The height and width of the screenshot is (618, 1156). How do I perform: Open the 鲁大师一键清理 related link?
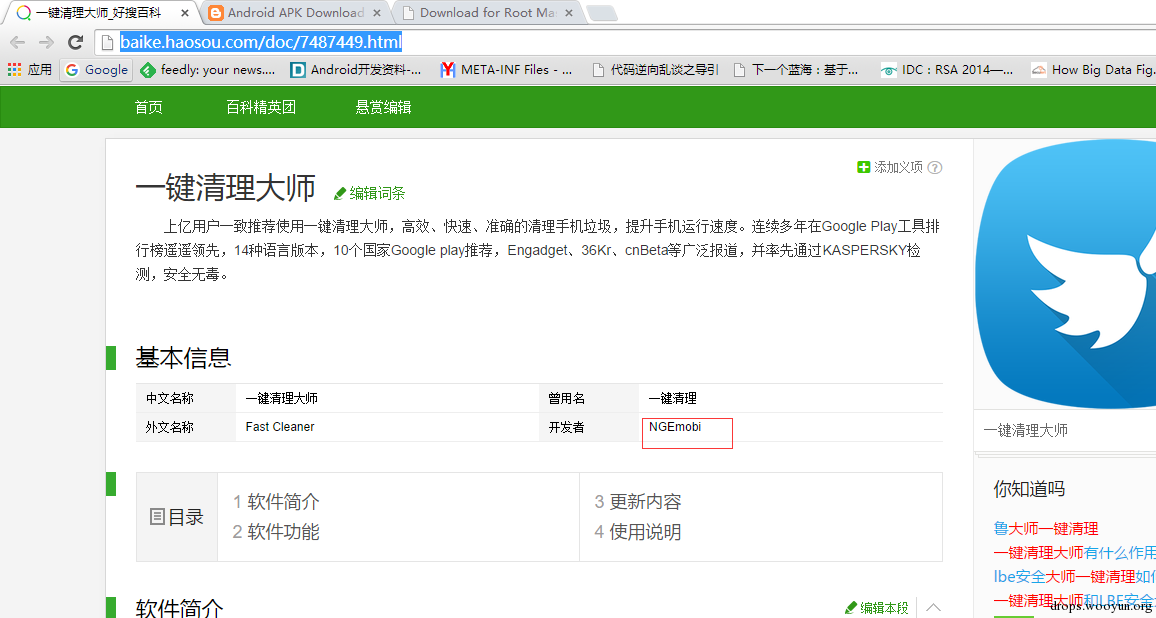1045,528
